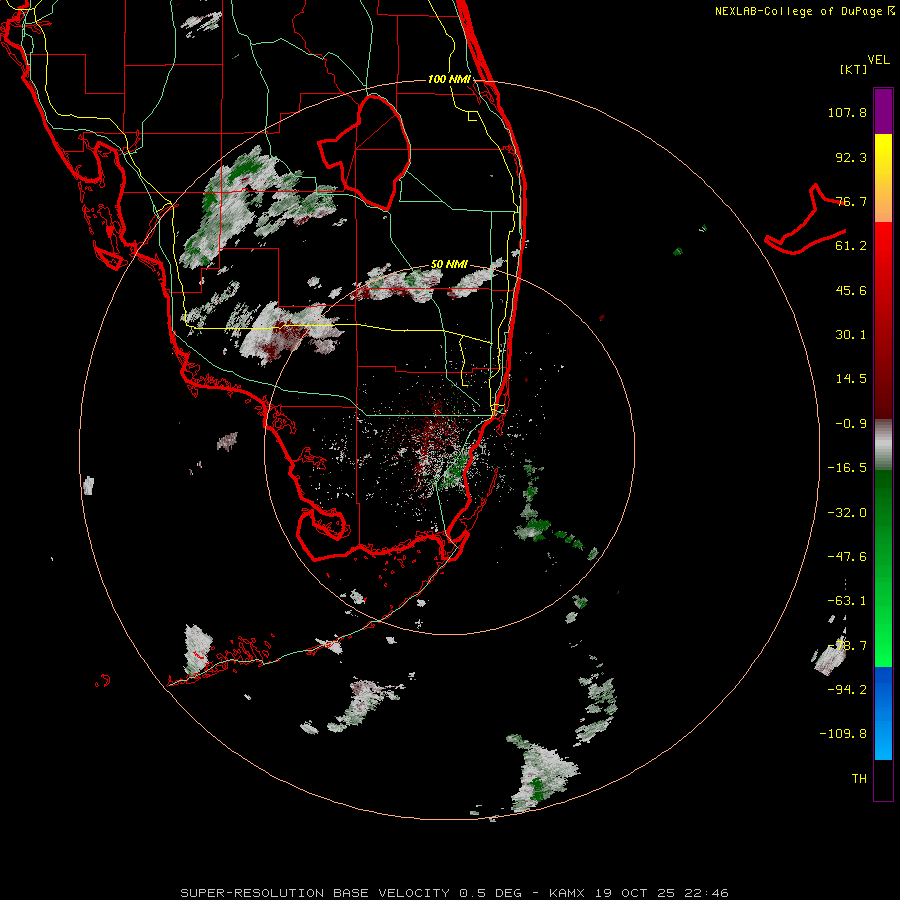Click the 92.3 scale value

click(851, 157)
